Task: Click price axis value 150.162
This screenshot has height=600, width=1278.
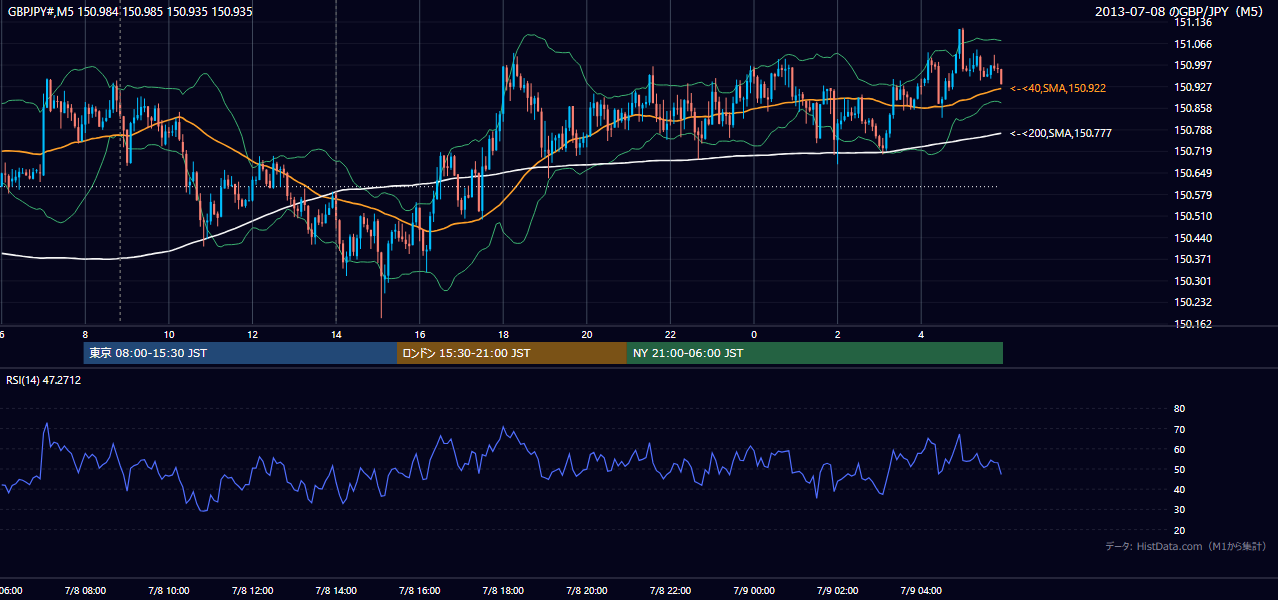Action: point(1193,324)
